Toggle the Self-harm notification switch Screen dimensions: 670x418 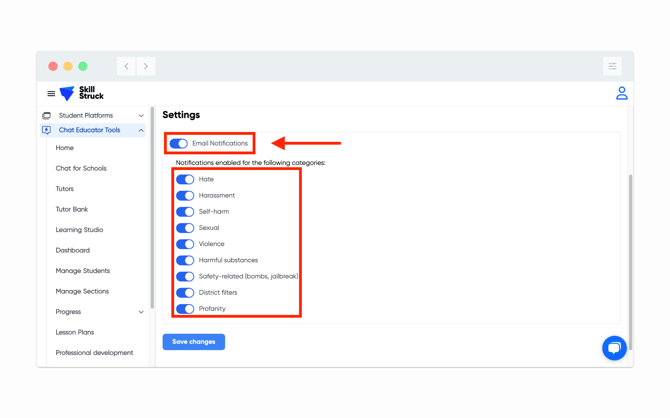tap(185, 212)
